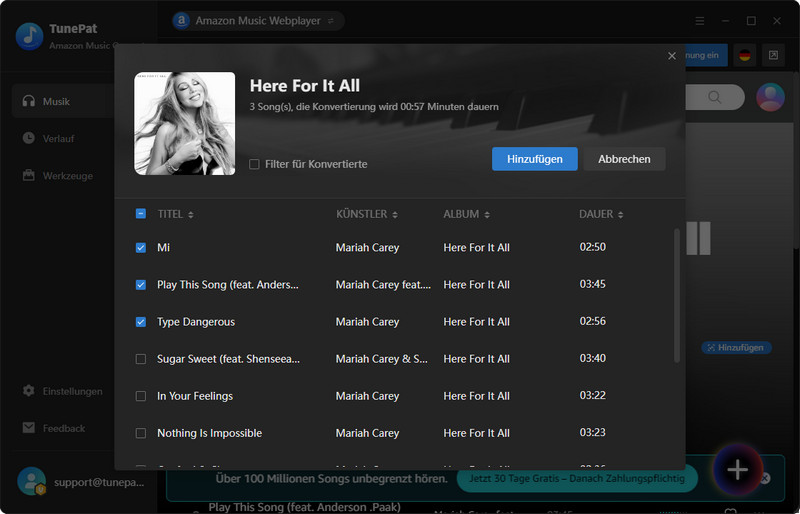Screen dimensions: 800x514
Task: Click the background Hinzufügen pill button
Action: [x=736, y=348]
